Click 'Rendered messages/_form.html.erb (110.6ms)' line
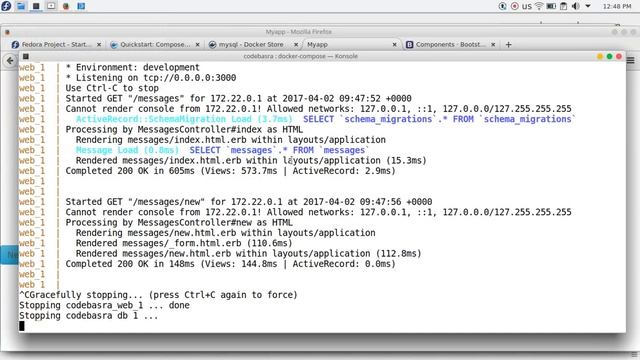 click(184, 243)
